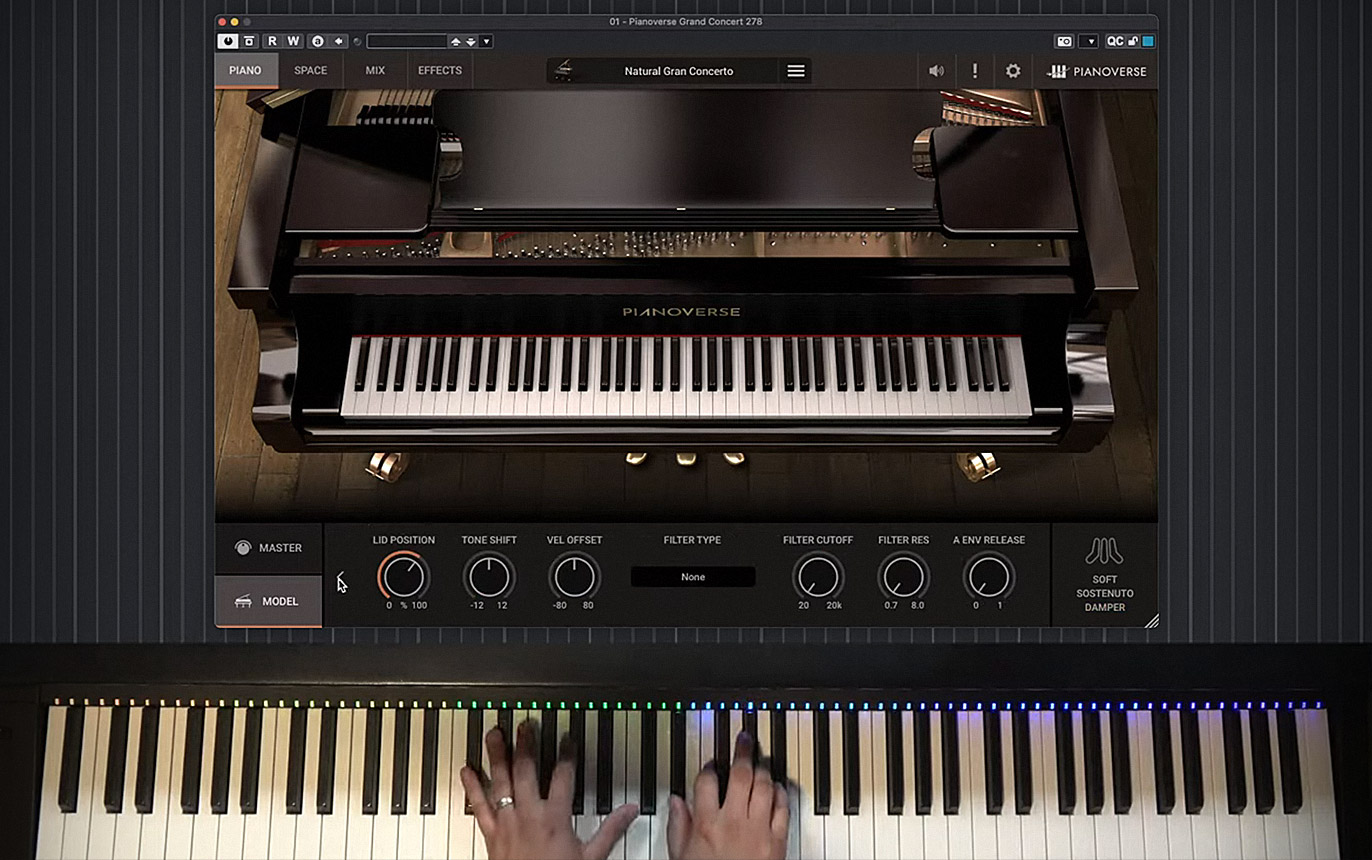Viewport: 1372px width, 860px height.
Task: Toggle the R read automation button
Action: pos(272,41)
